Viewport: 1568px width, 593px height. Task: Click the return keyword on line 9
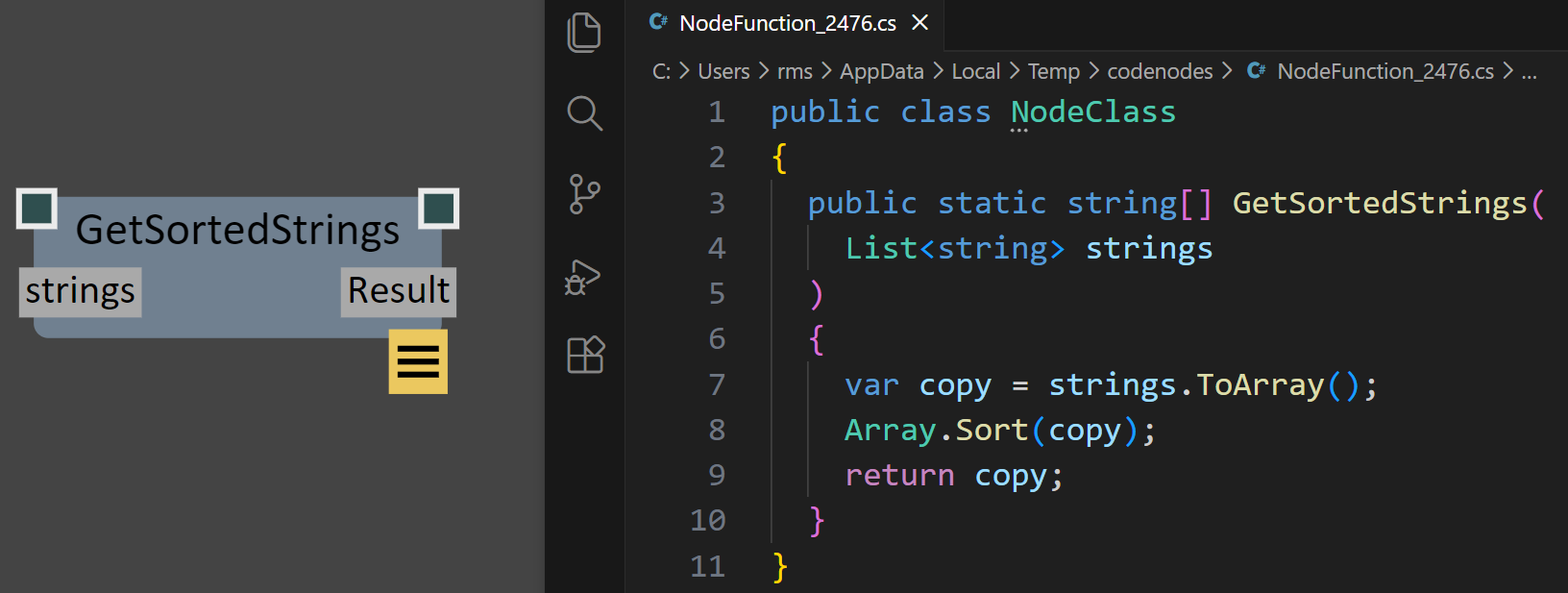(x=899, y=476)
